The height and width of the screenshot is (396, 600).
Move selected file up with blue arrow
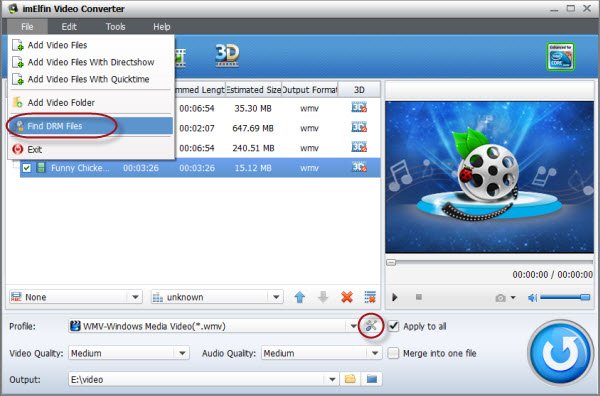click(x=300, y=297)
